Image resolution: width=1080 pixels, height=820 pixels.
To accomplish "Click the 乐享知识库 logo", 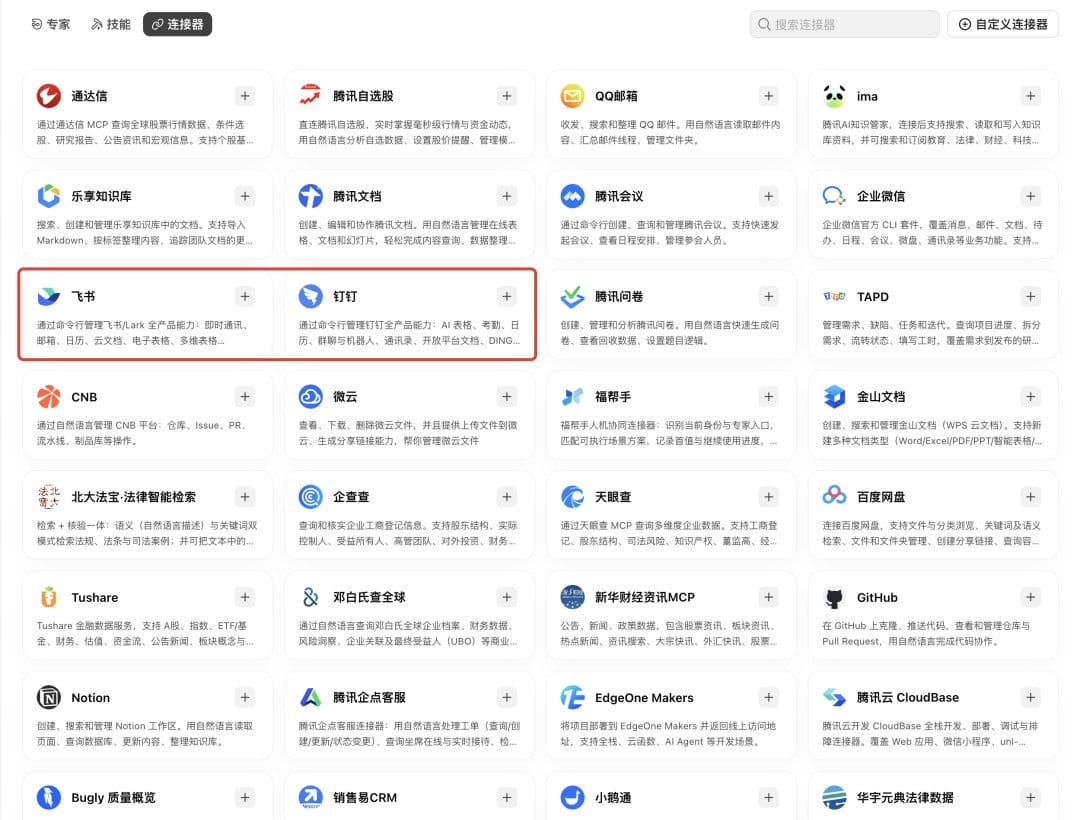I will click(x=49, y=196).
